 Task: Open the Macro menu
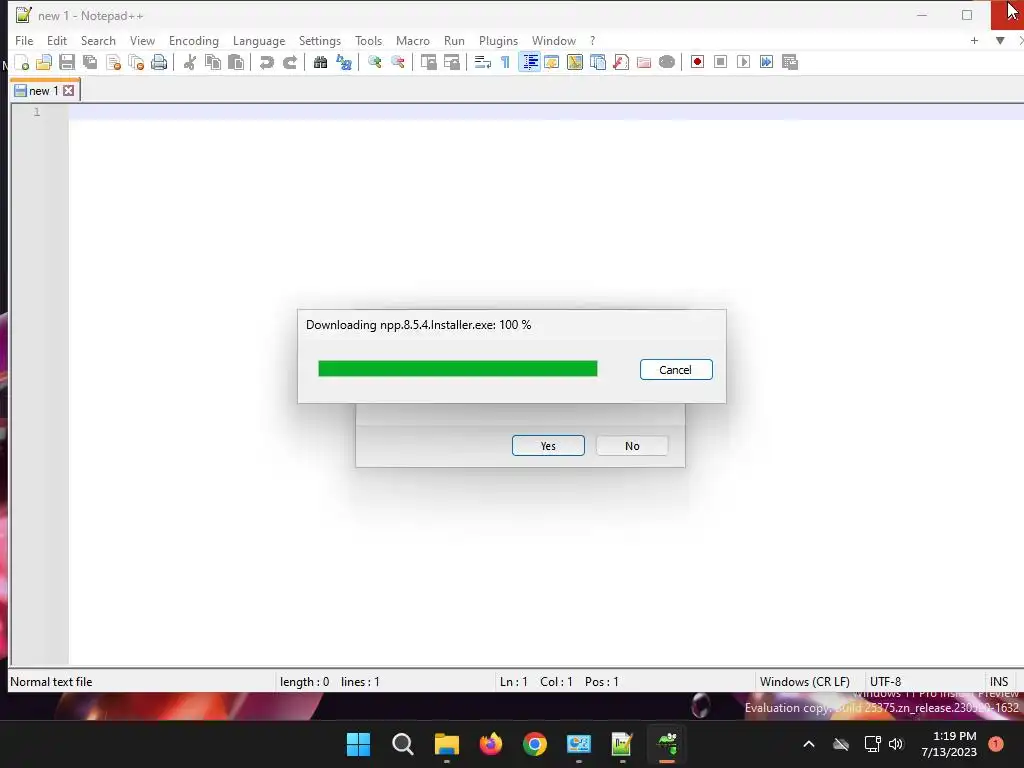[x=413, y=40]
